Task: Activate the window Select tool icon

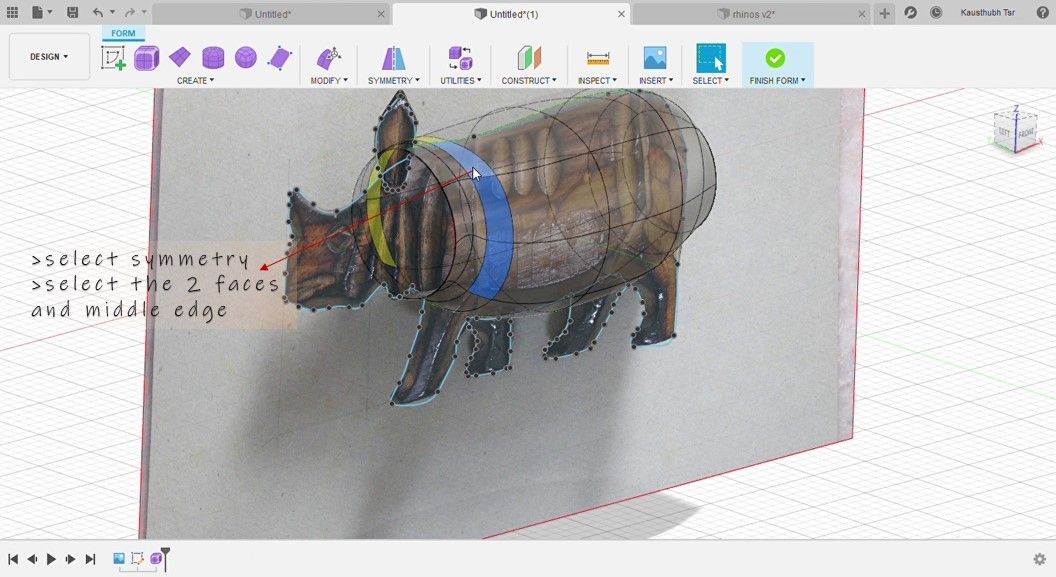Action: (711, 58)
